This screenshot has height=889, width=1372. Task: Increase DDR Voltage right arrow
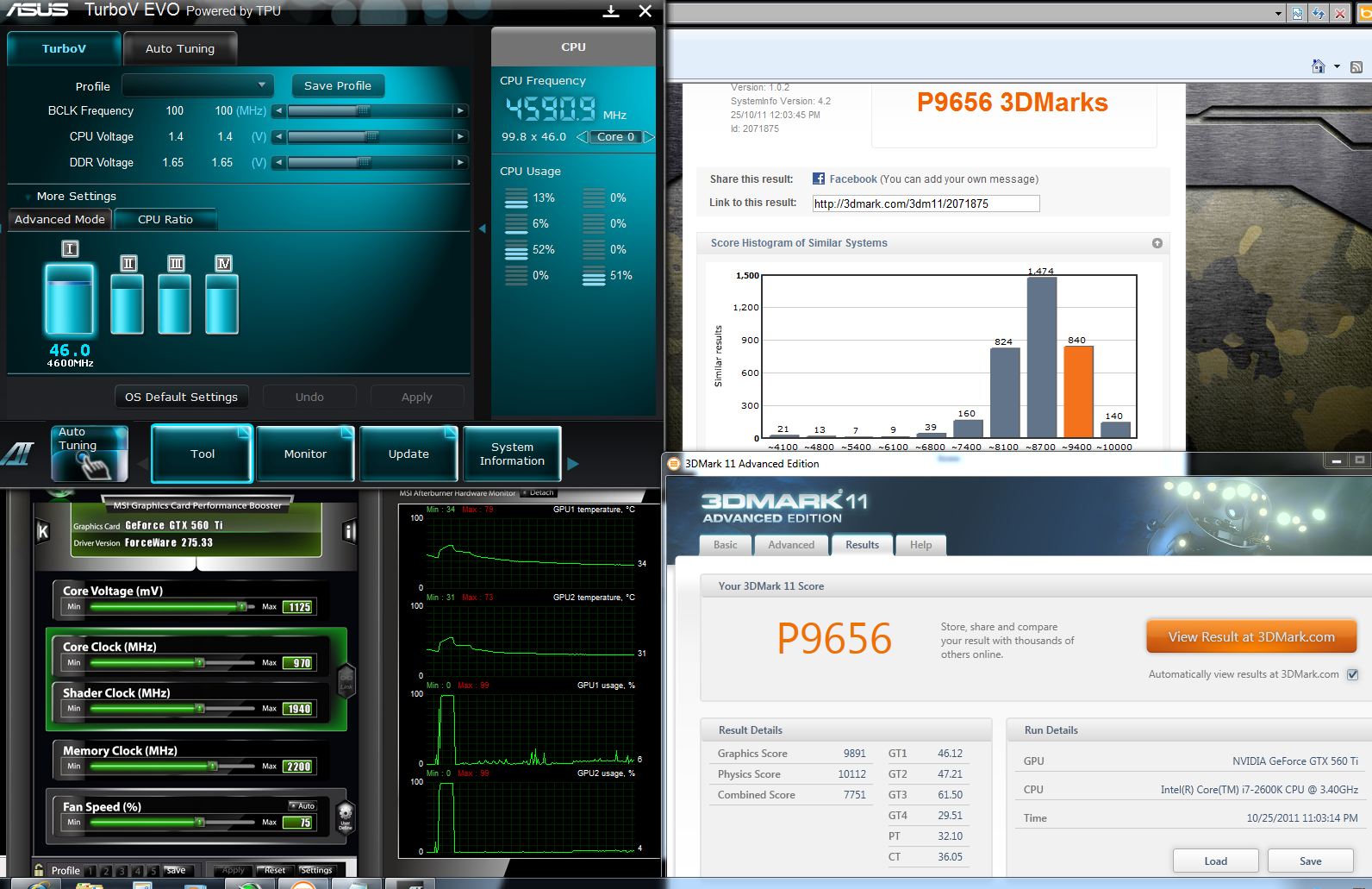(460, 162)
